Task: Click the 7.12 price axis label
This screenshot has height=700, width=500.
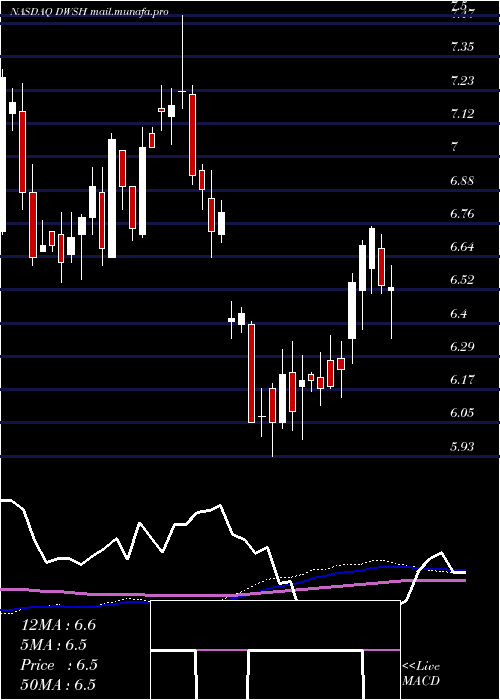Action: coord(462,114)
